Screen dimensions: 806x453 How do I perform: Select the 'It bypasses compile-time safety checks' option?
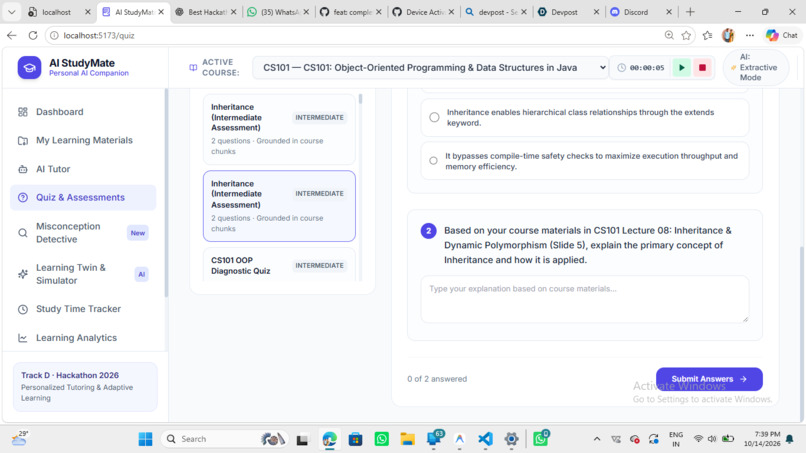[x=584, y=161]
